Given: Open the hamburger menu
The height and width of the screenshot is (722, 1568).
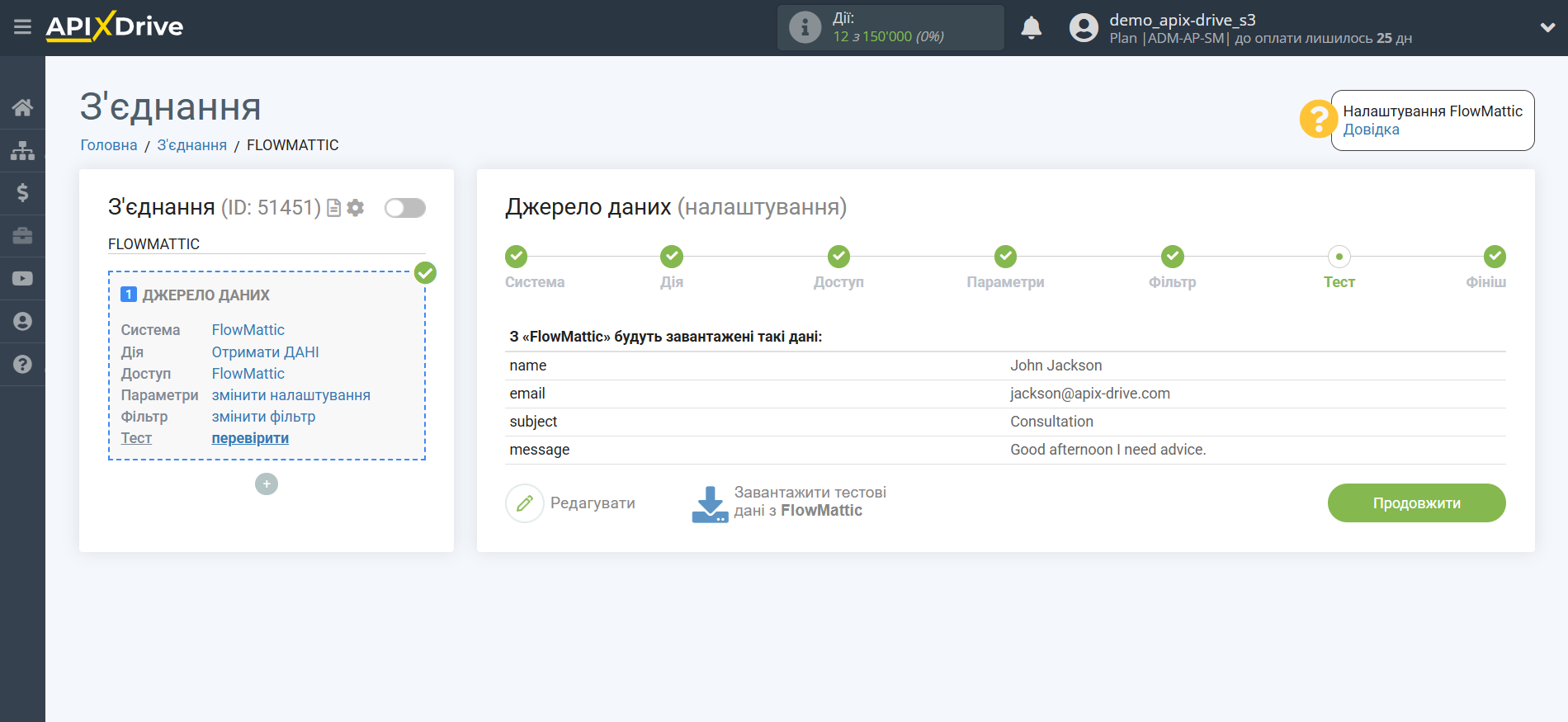Looking at the screenshot, I should (22, 27).
